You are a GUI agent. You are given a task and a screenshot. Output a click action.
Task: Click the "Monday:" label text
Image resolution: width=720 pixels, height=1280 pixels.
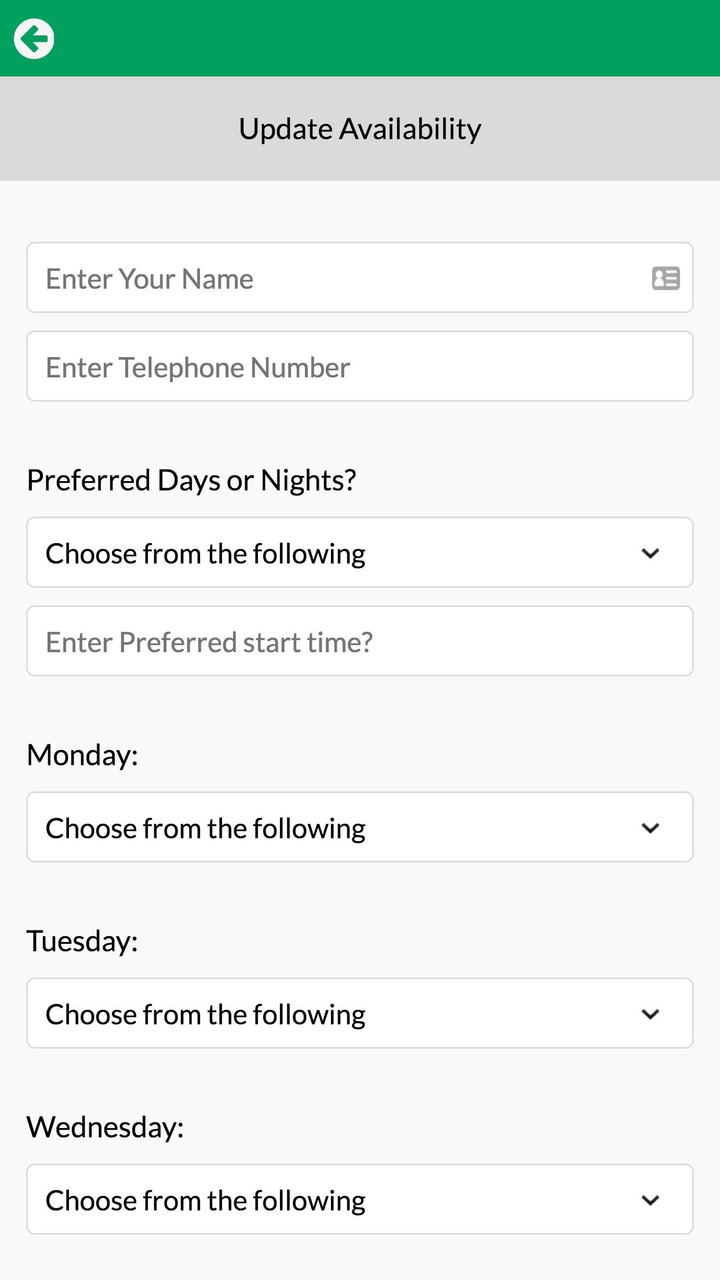(x=82, y=754)
